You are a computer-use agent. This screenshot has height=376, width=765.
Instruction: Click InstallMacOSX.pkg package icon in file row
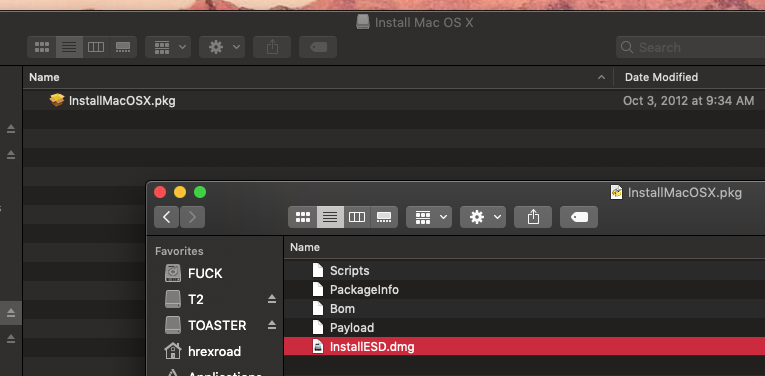click(57, 100)
